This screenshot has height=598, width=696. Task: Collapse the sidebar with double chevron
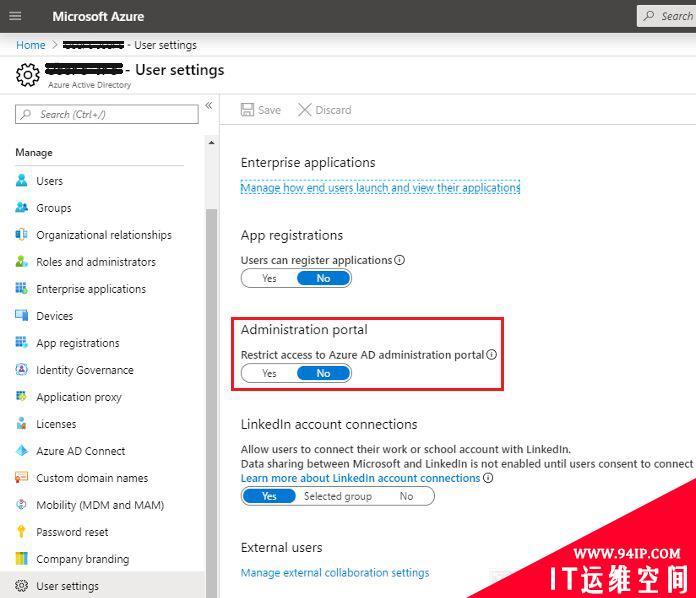coord(209,105)
